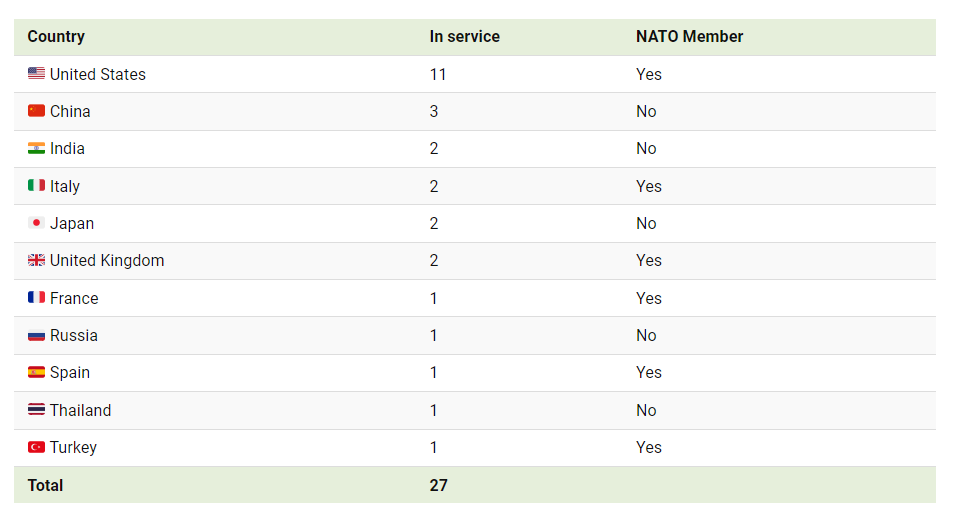
Task: Open the United Kingdom country link
Action: [107, 261]
